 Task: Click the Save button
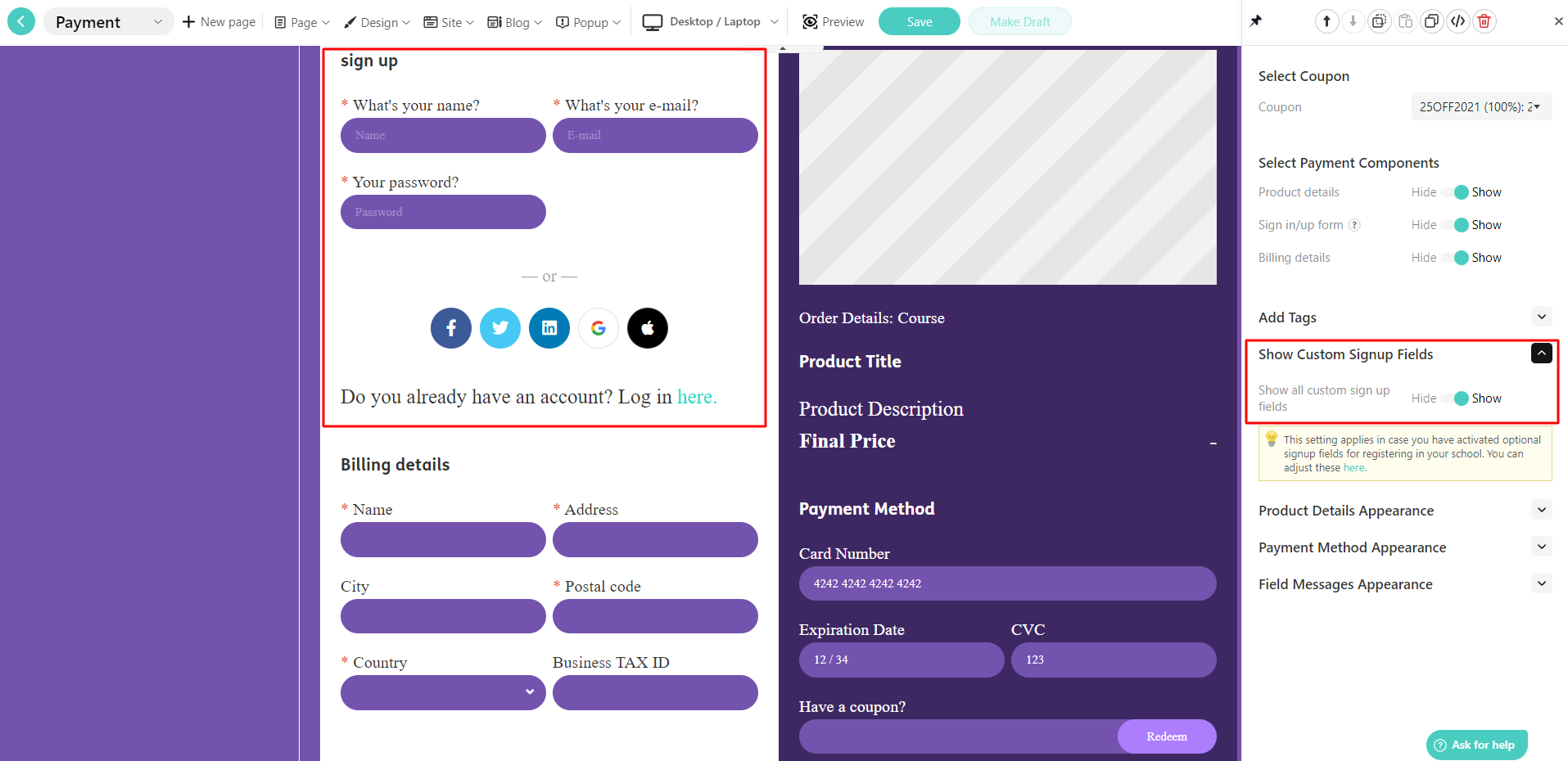pos(919,21)
